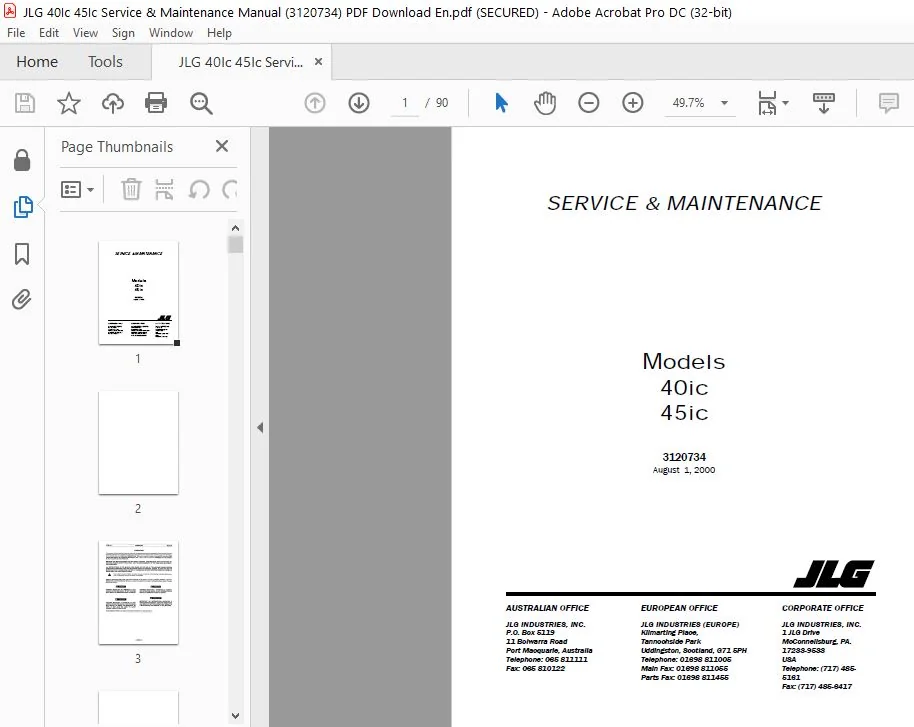Go to next page arrow
The image size is (914, 727).
point(358,103)
